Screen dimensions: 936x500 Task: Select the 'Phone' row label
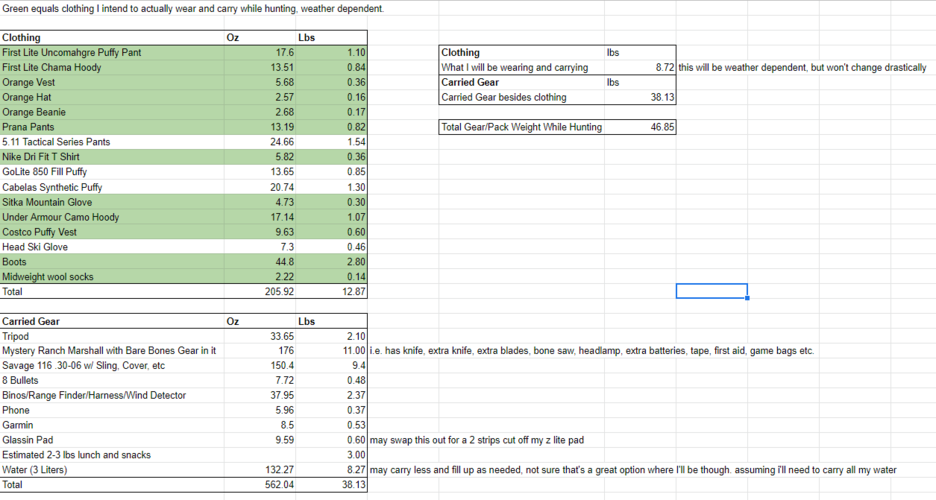[x=112, y=411]
